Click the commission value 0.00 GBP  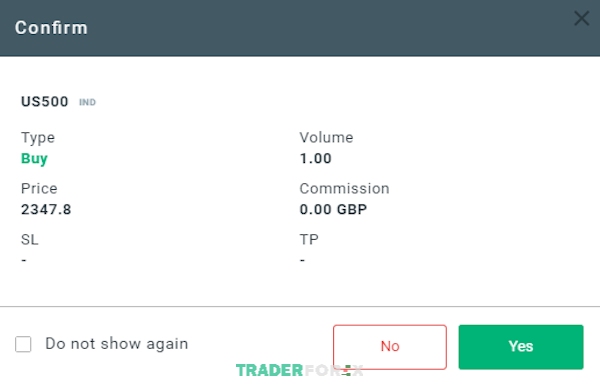[333, 210]
